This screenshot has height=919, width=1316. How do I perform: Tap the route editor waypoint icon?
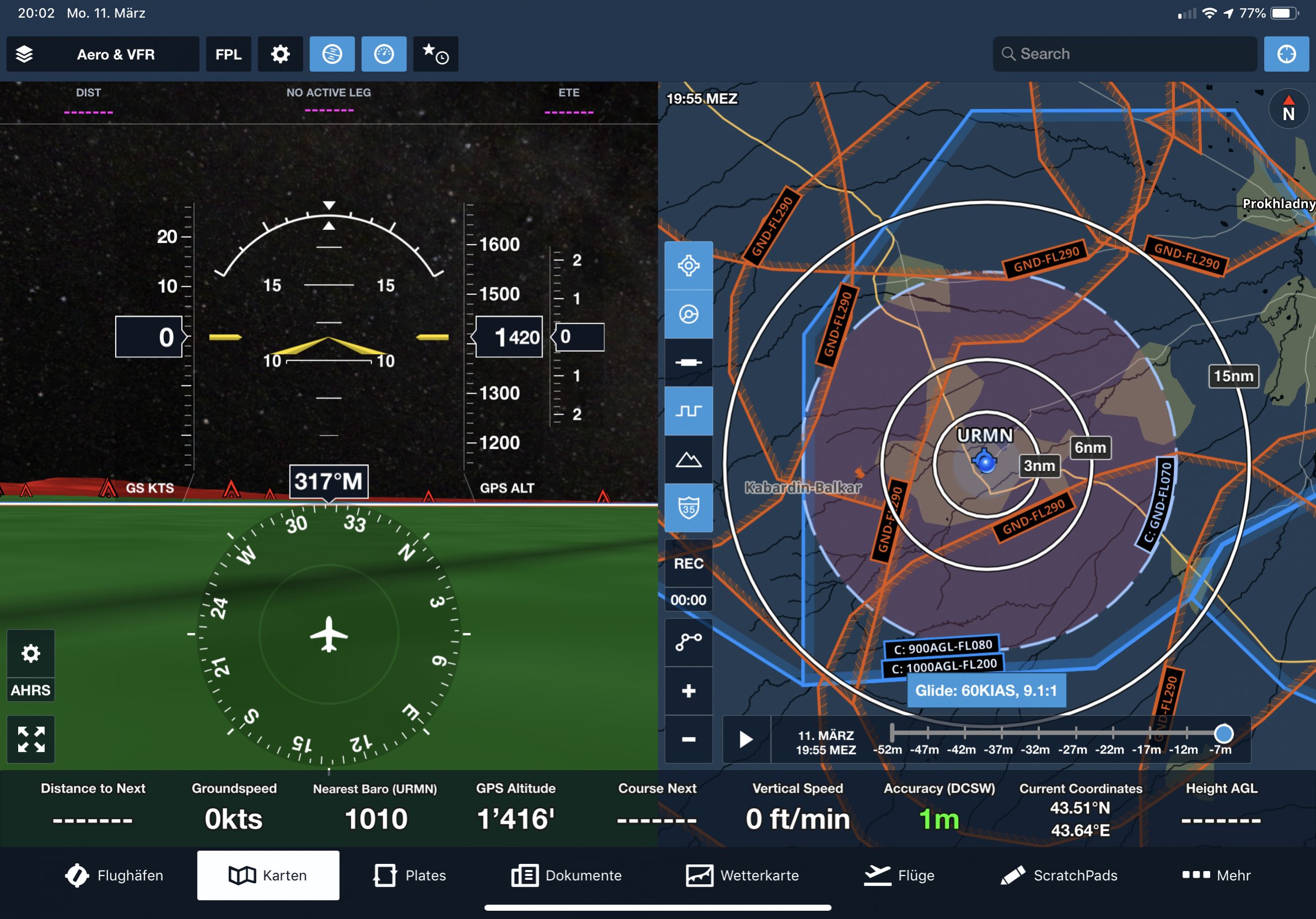[689, 642]
